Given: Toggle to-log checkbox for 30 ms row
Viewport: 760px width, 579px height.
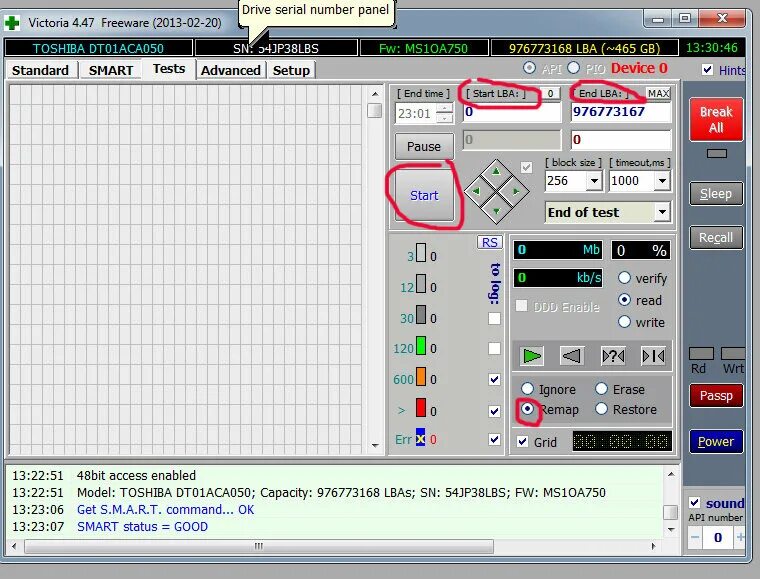Looking at the screenshot, I should click(494, 318).
